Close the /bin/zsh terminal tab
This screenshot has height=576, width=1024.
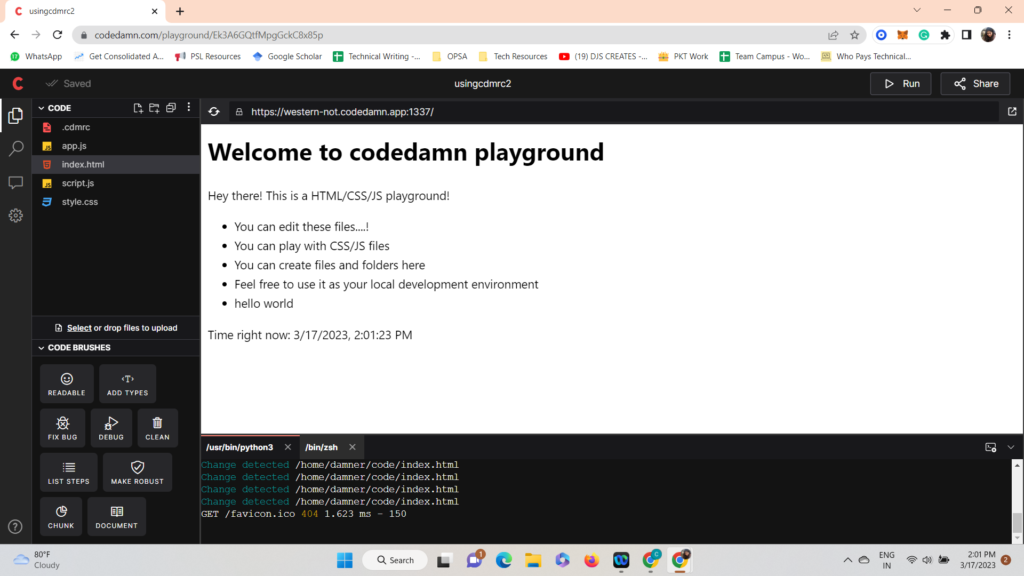pos(352,447)
